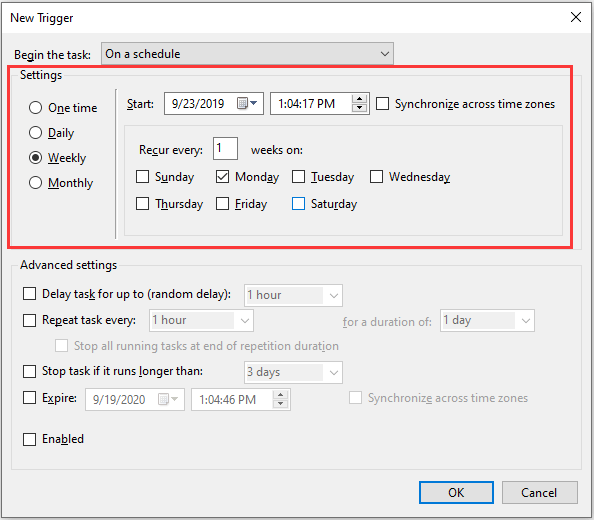Toggle the Enabled checkbox
Screen dimensions: 594x520
[30, 439]
